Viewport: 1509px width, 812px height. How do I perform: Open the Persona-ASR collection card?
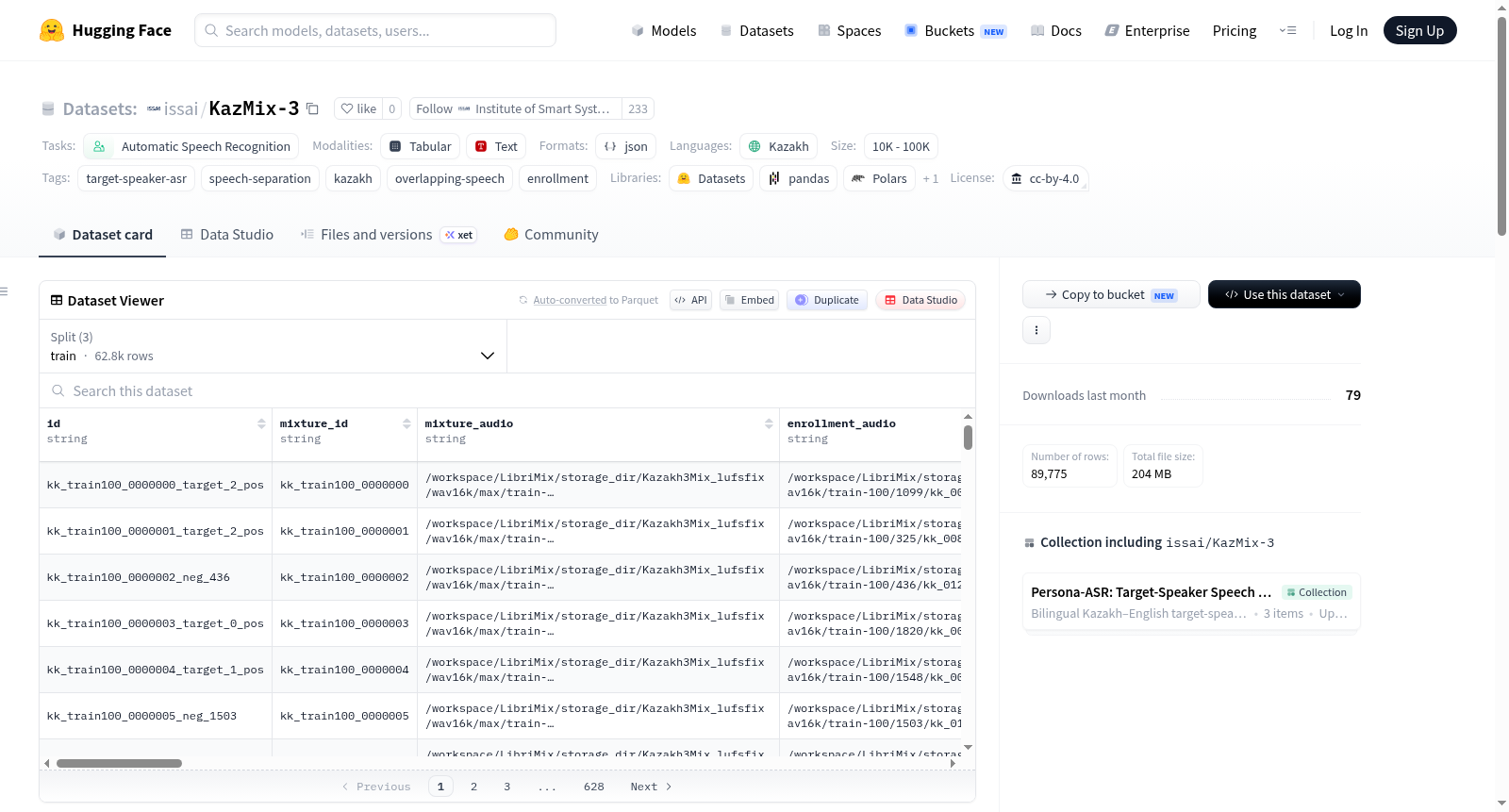point(1191,603)
